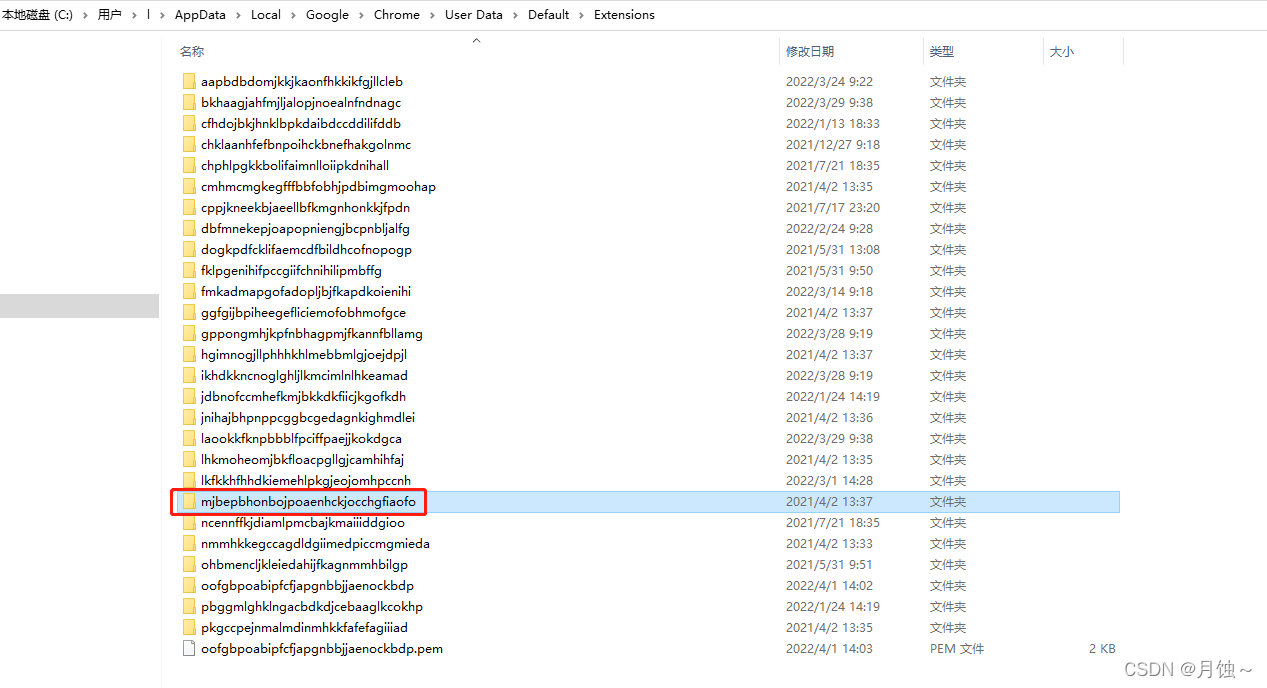
Task: Click folder icon of aapbdbdomjkkjkaonfhkkikfgjllcleb
Action: click(189, 82)
